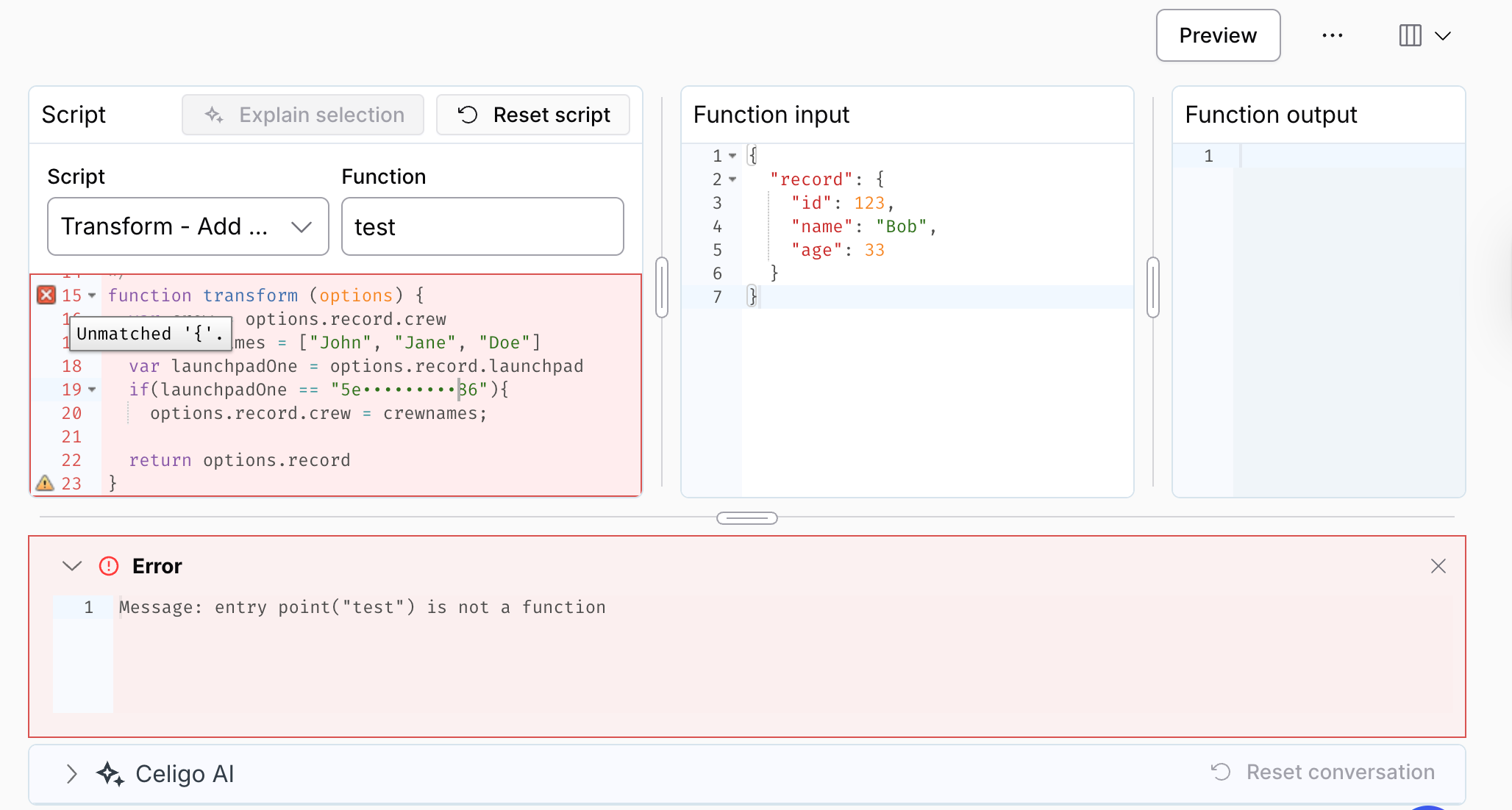Click the 'function transform (options)' line
The image size is (1512, 810).
click(x=266, y=295)
